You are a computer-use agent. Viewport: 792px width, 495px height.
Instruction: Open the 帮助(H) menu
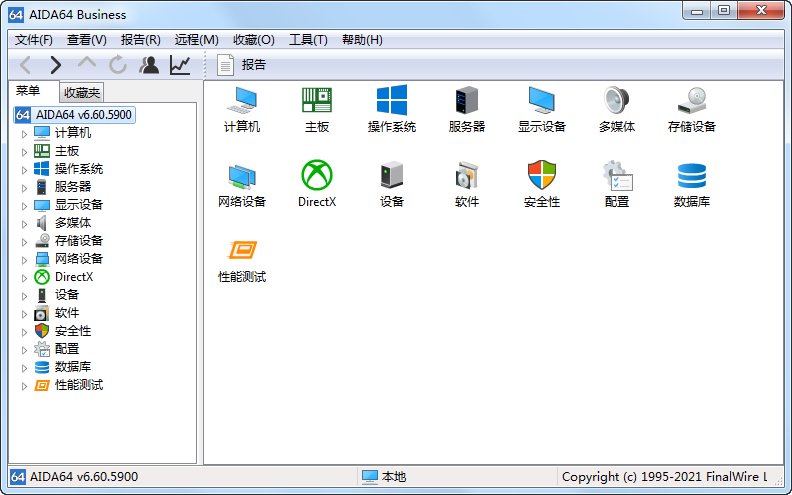(362, 40)
